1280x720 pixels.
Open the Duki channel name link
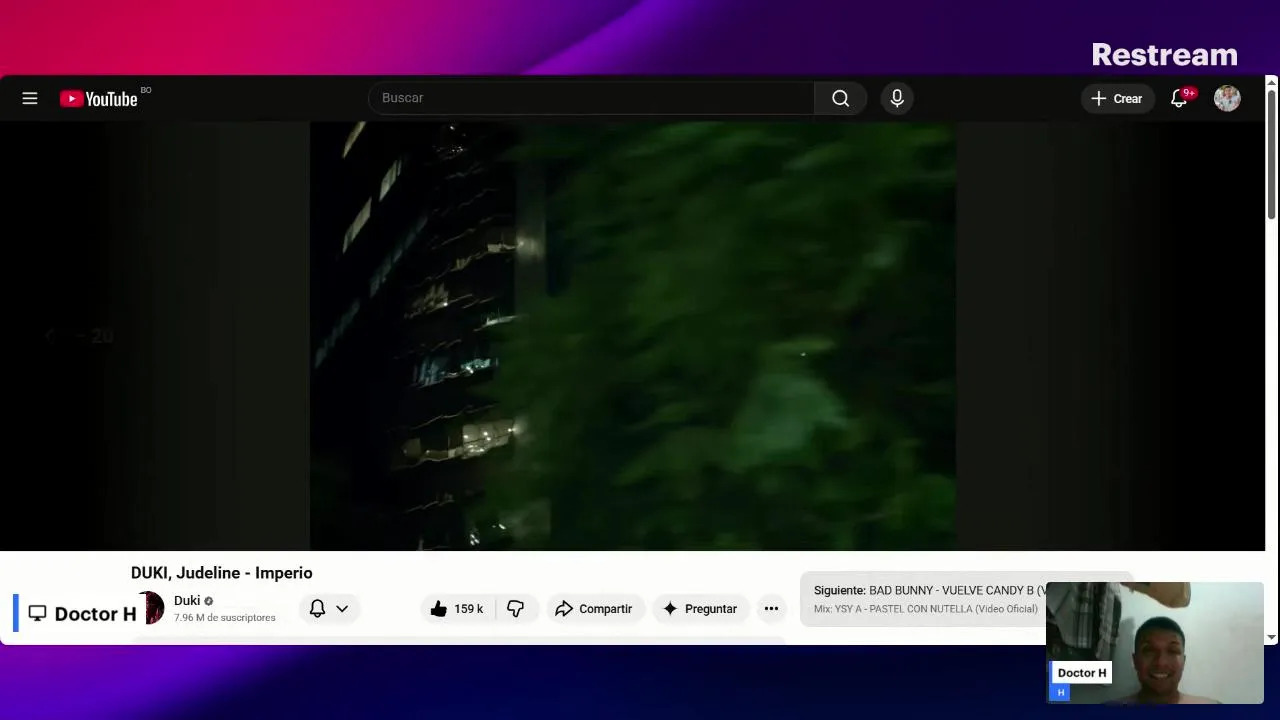point(187,601)
